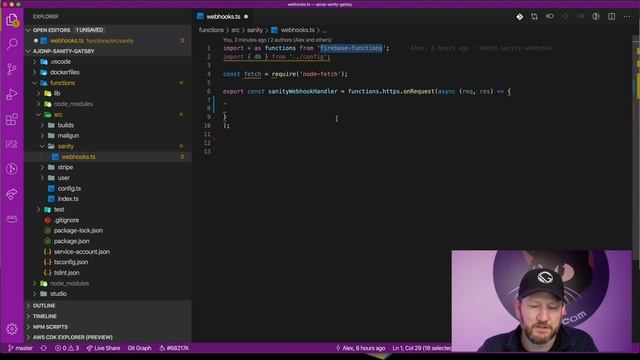Open the AWS view in activity bar
This screenshot has height=360, width=640.
[12, 219]
